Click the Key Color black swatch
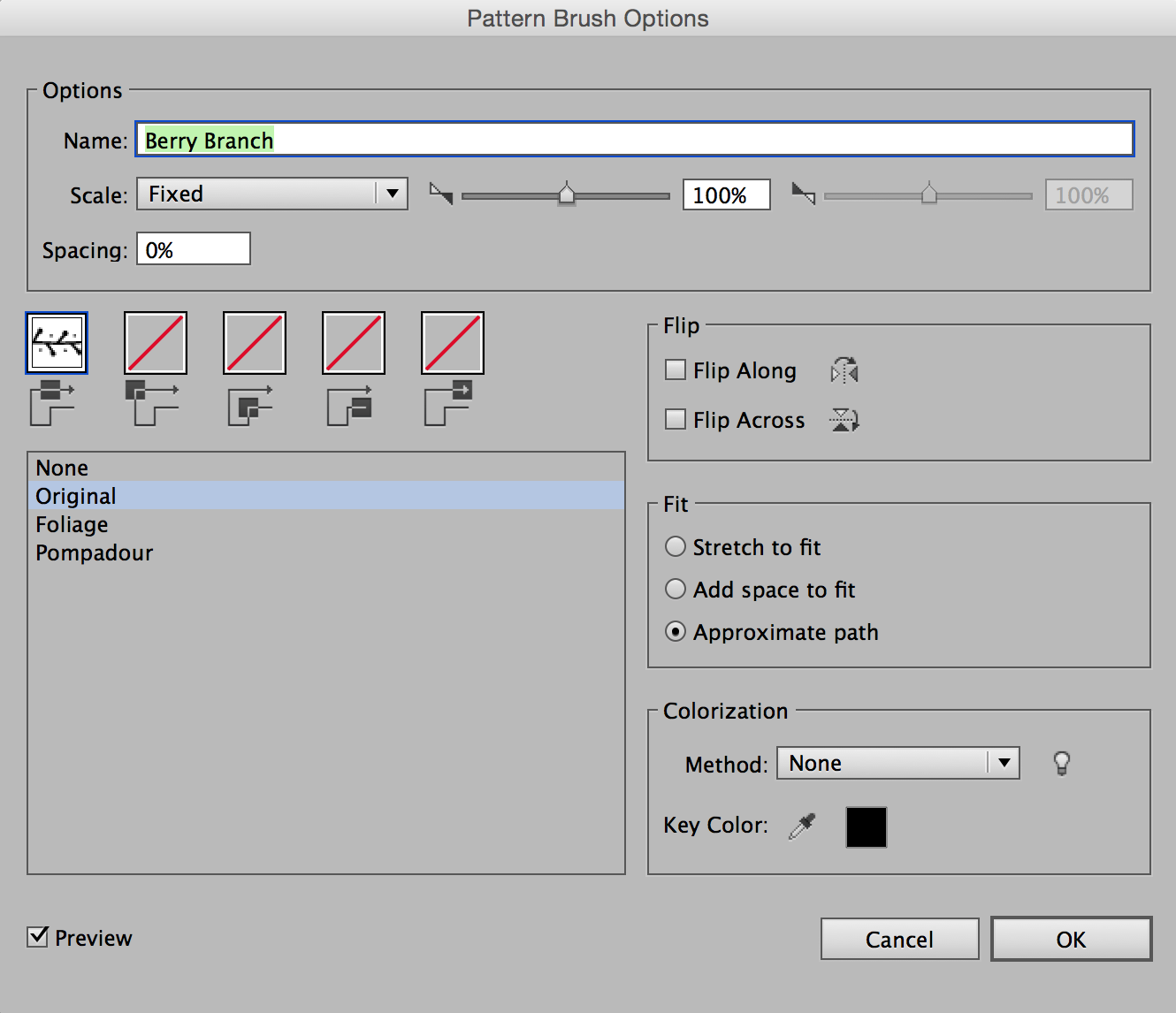Viewport: 1176px width, 1013px height. coord(866,827)
